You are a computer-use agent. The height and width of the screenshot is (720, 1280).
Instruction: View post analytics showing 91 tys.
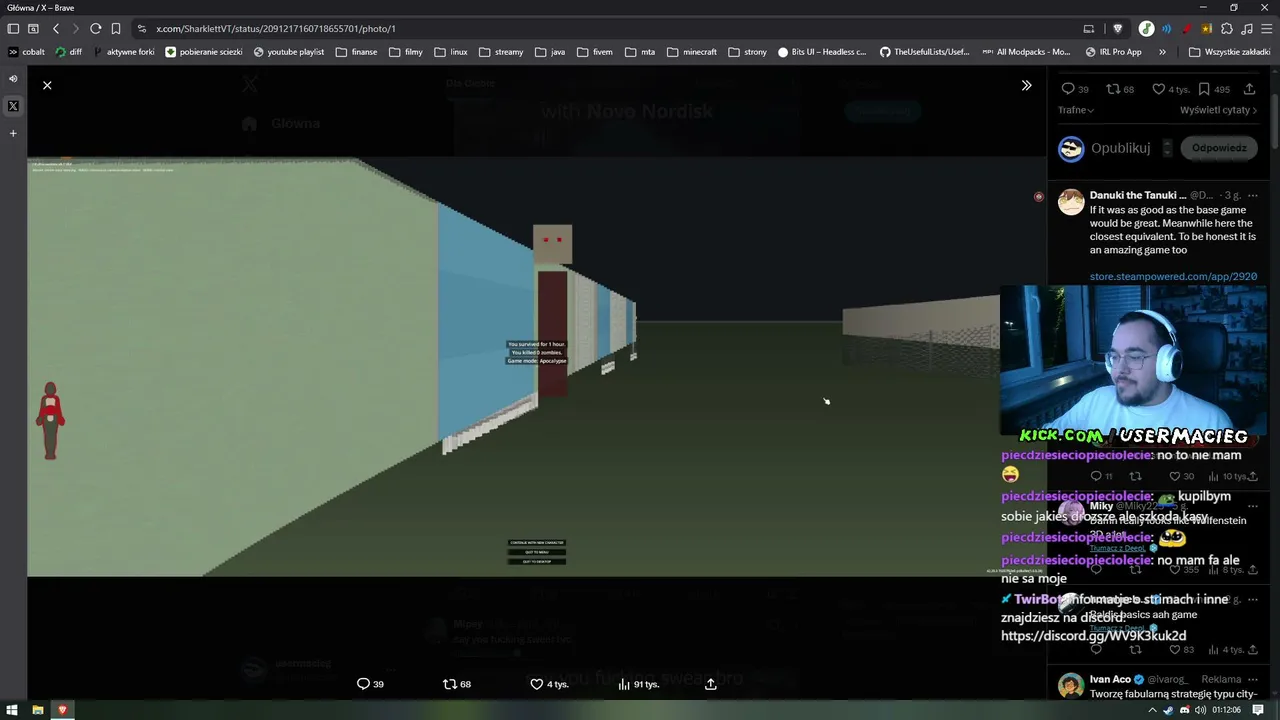point(638,684)
